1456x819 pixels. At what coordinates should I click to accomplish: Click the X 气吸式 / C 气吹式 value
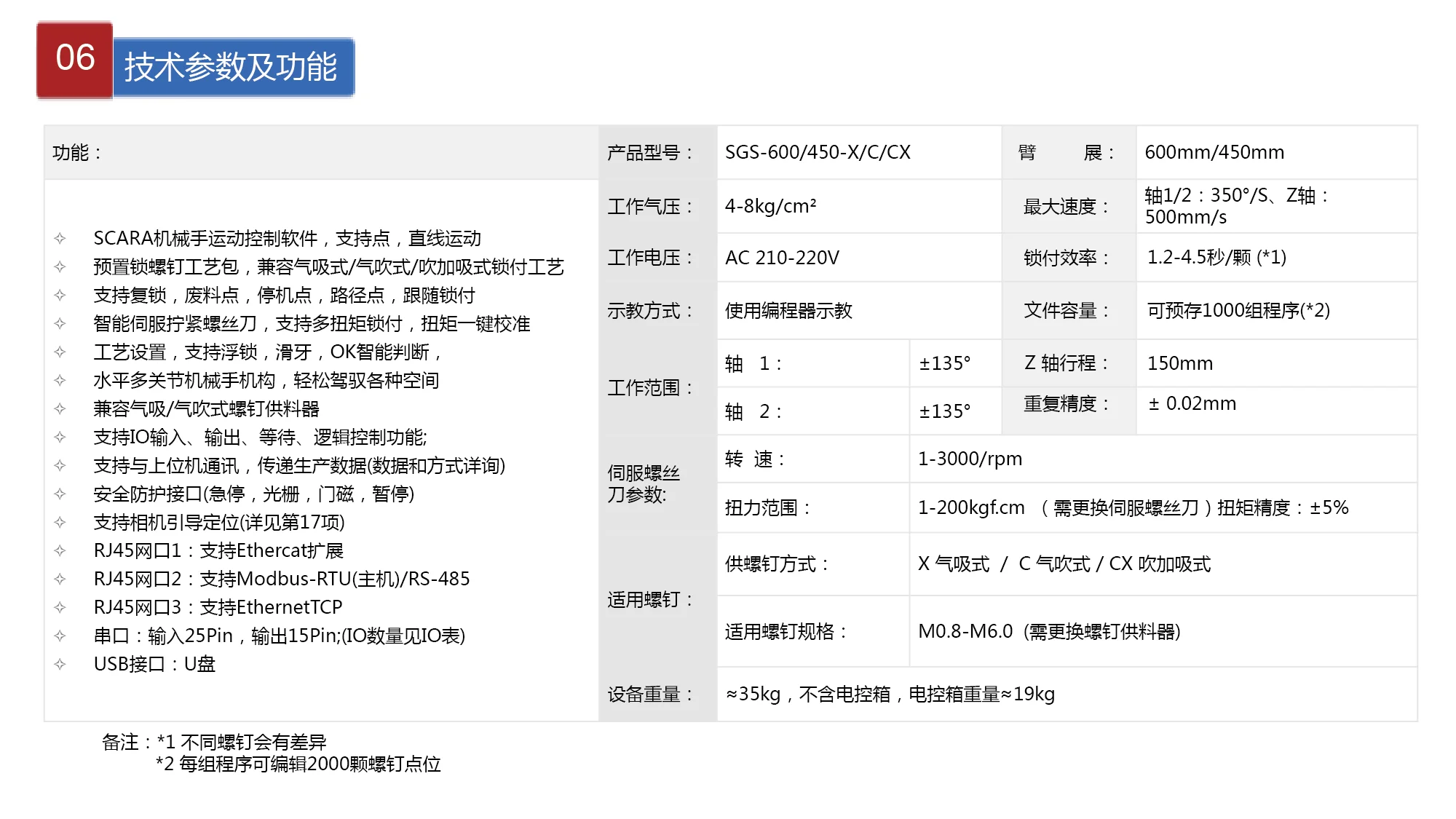(1064, 564)
